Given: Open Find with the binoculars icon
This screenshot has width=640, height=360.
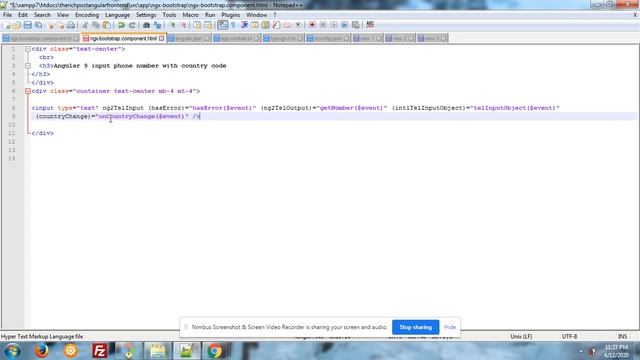Looking at the screenshot, I should (x=146, y=25).
